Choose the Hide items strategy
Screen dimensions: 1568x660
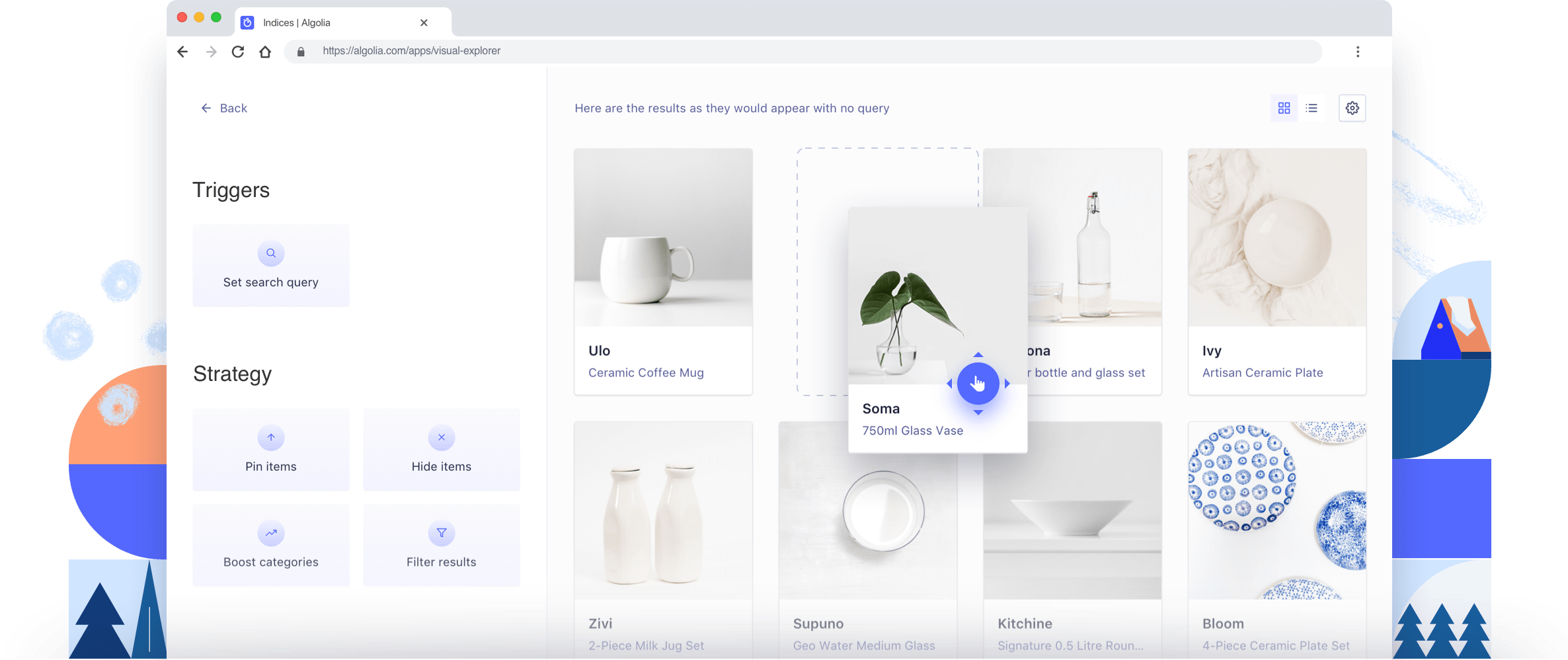[442, 450]
